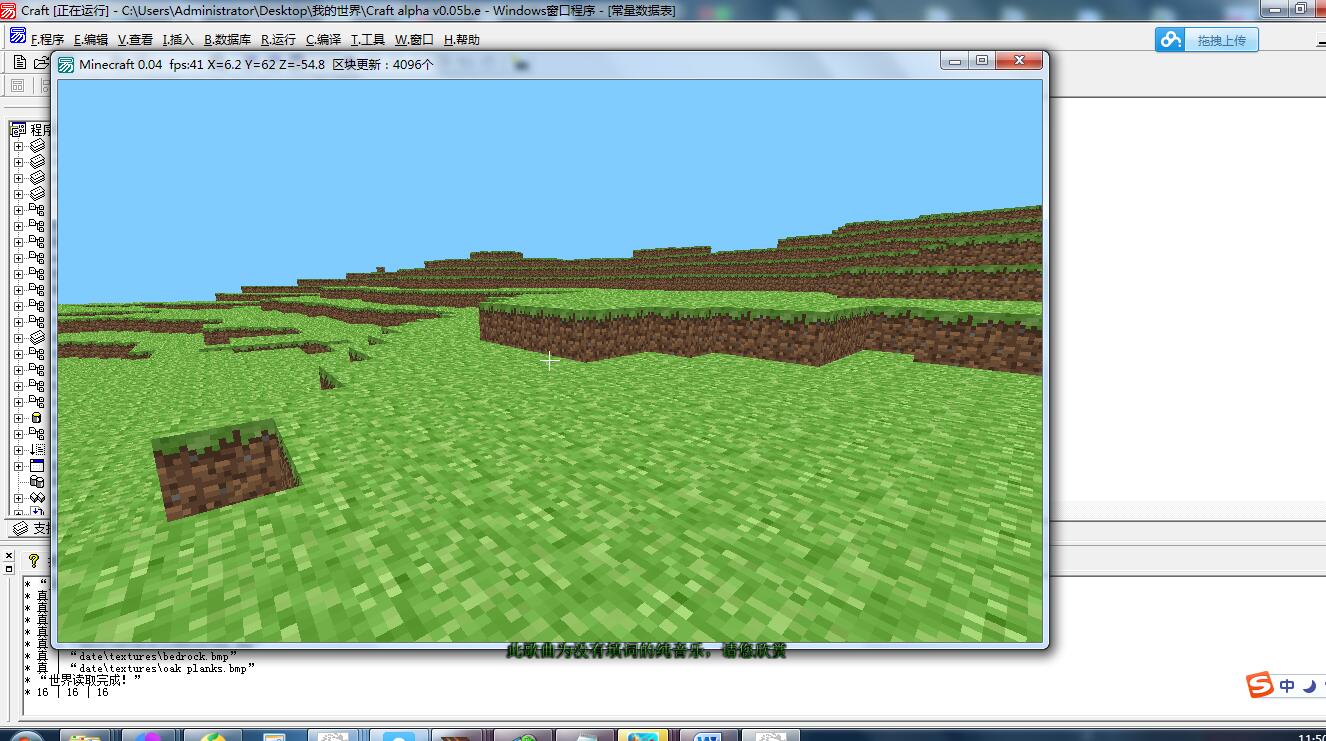
Task: Open the I.插入 menu
Action: point(178,40)
